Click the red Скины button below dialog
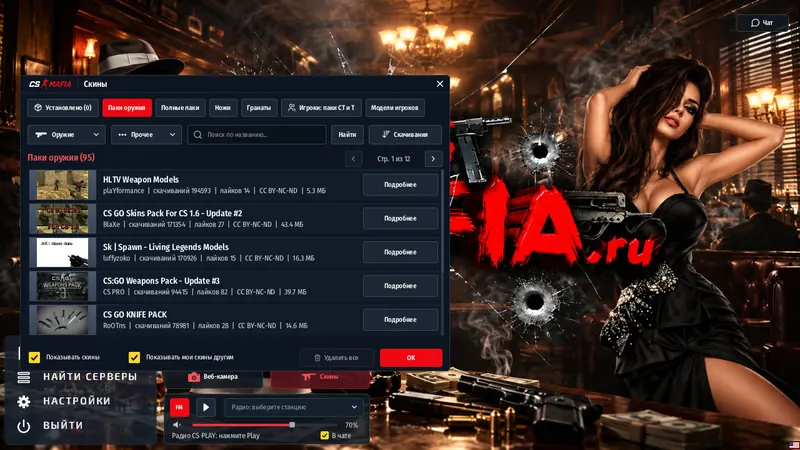This screenshot has width=800, height=450. [x=320, y=377]
